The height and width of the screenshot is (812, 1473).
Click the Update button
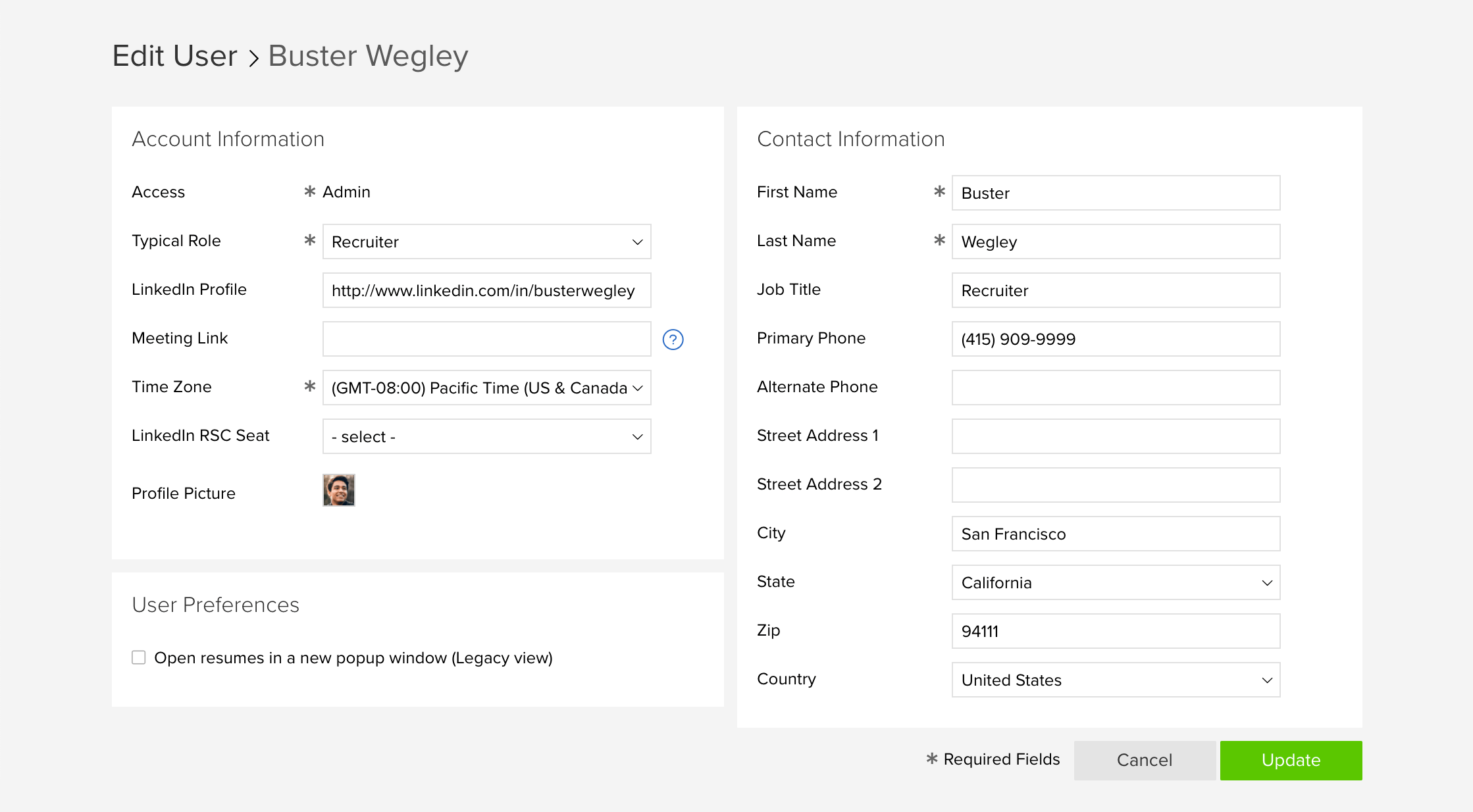[1291, 760]
